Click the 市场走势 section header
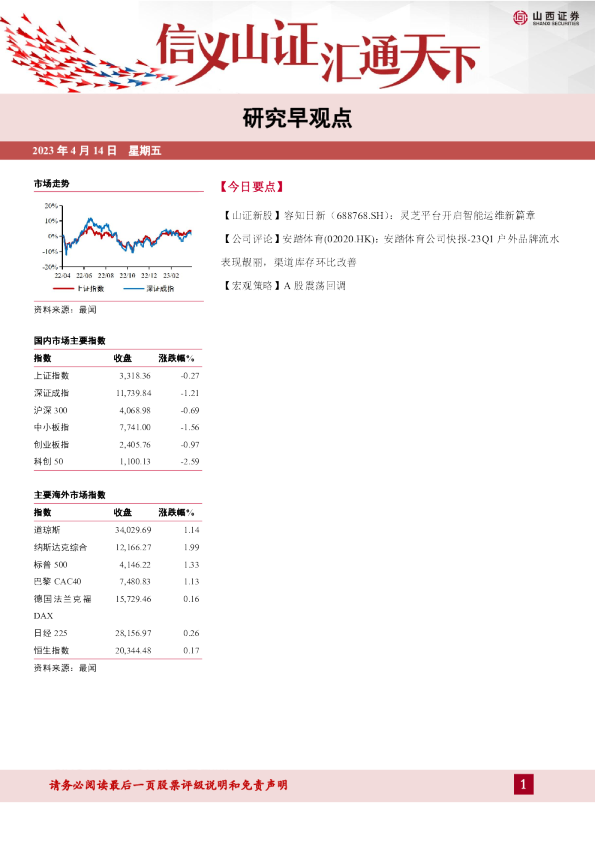The height and width of the screenshot is (842, 595). tap(52, 184)
